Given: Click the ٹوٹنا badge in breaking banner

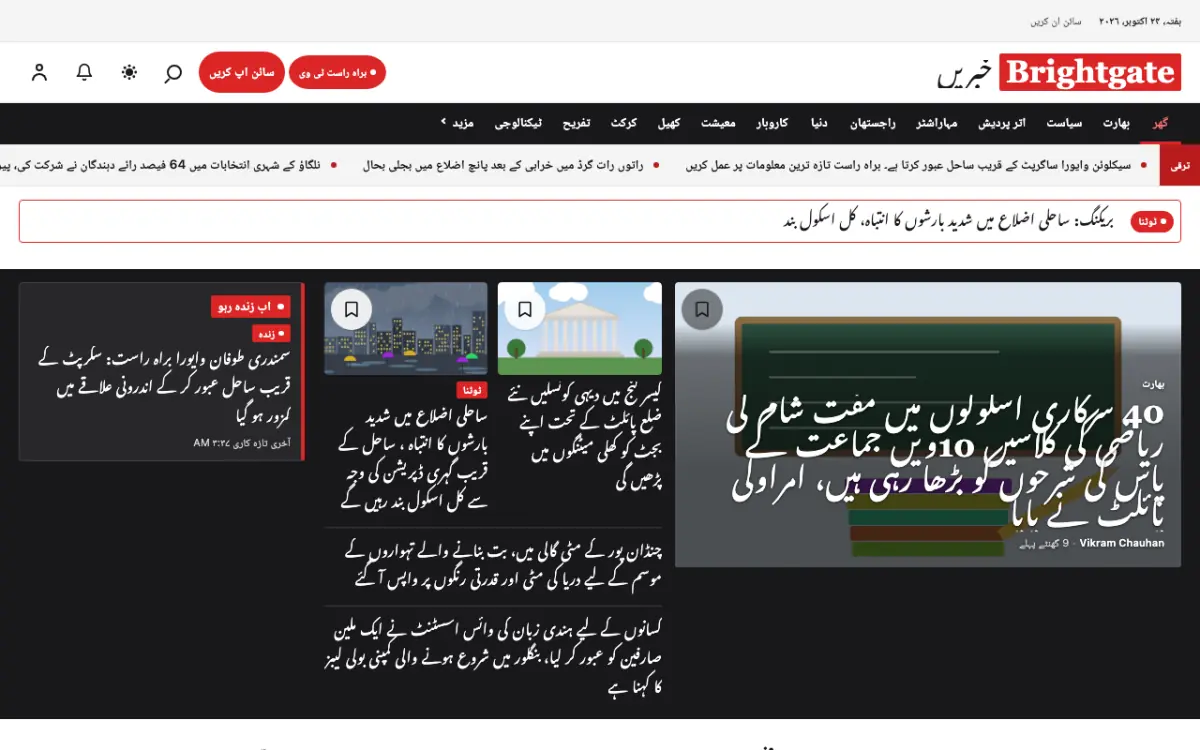Looking at the screenshot, I should coord(1152,222).
